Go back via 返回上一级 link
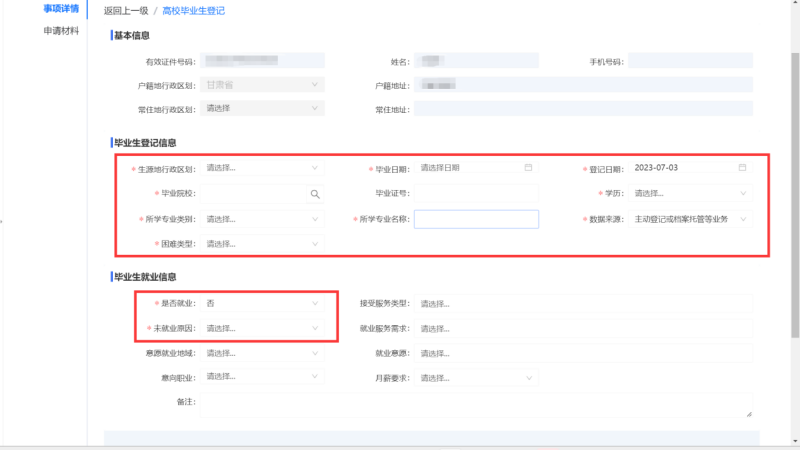Viewport: 800px width, 450px height. click(x=126, y=11)
